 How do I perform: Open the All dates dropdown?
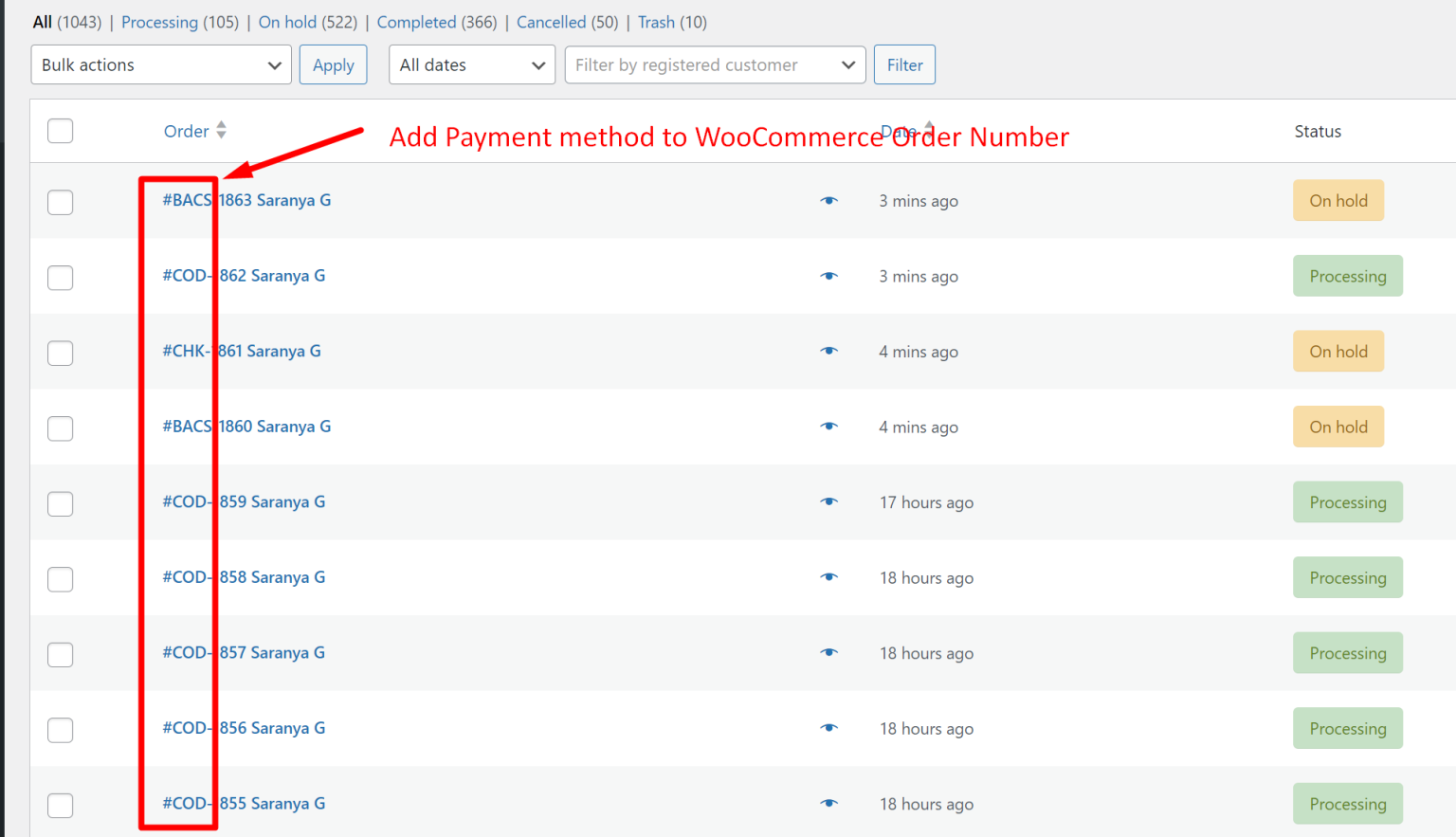(x=471, y=64)
